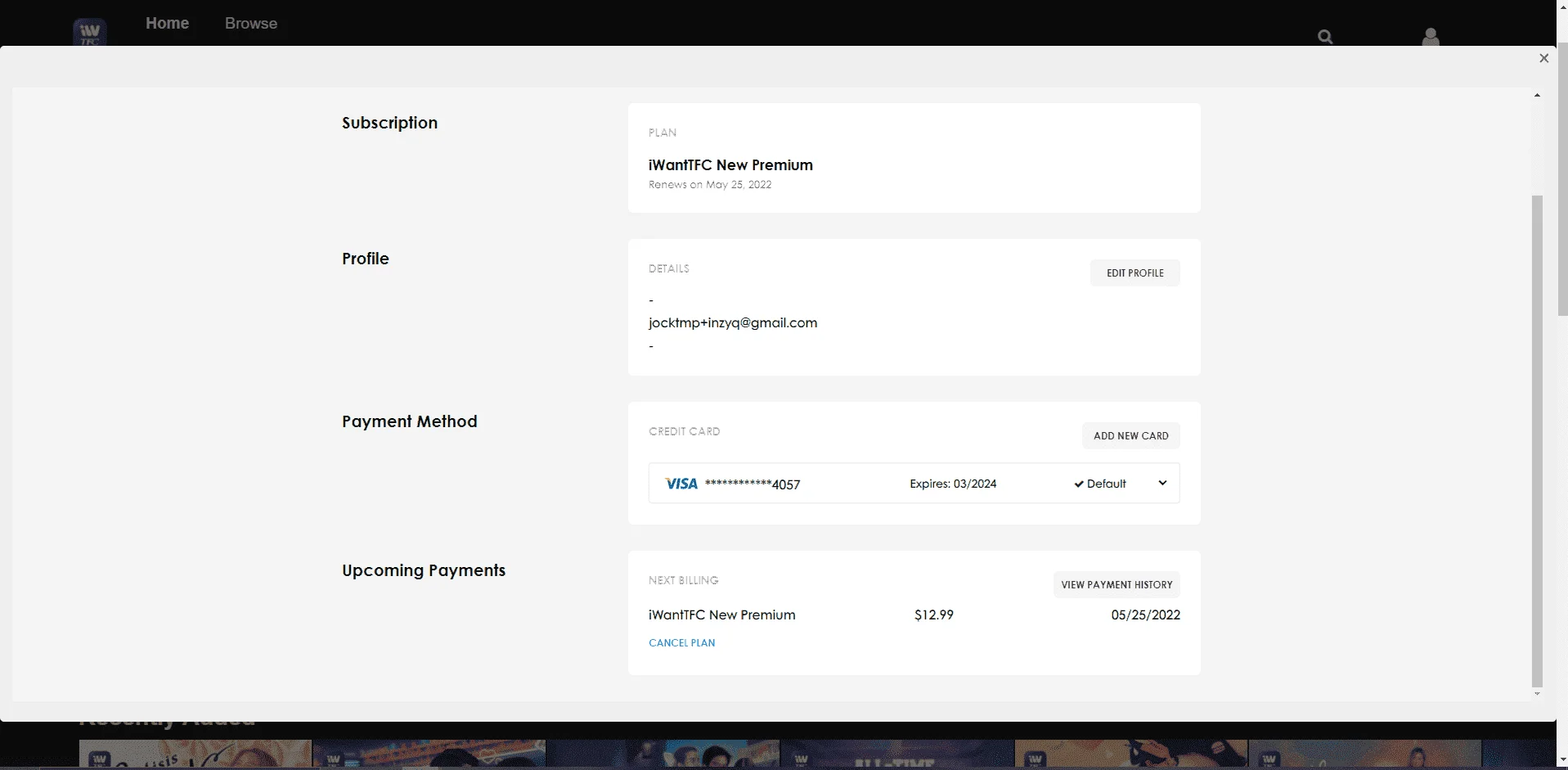Click the Expires: 03/2024 text
Viewport: 1568px width, 770px height.
(x=953, y=484)
